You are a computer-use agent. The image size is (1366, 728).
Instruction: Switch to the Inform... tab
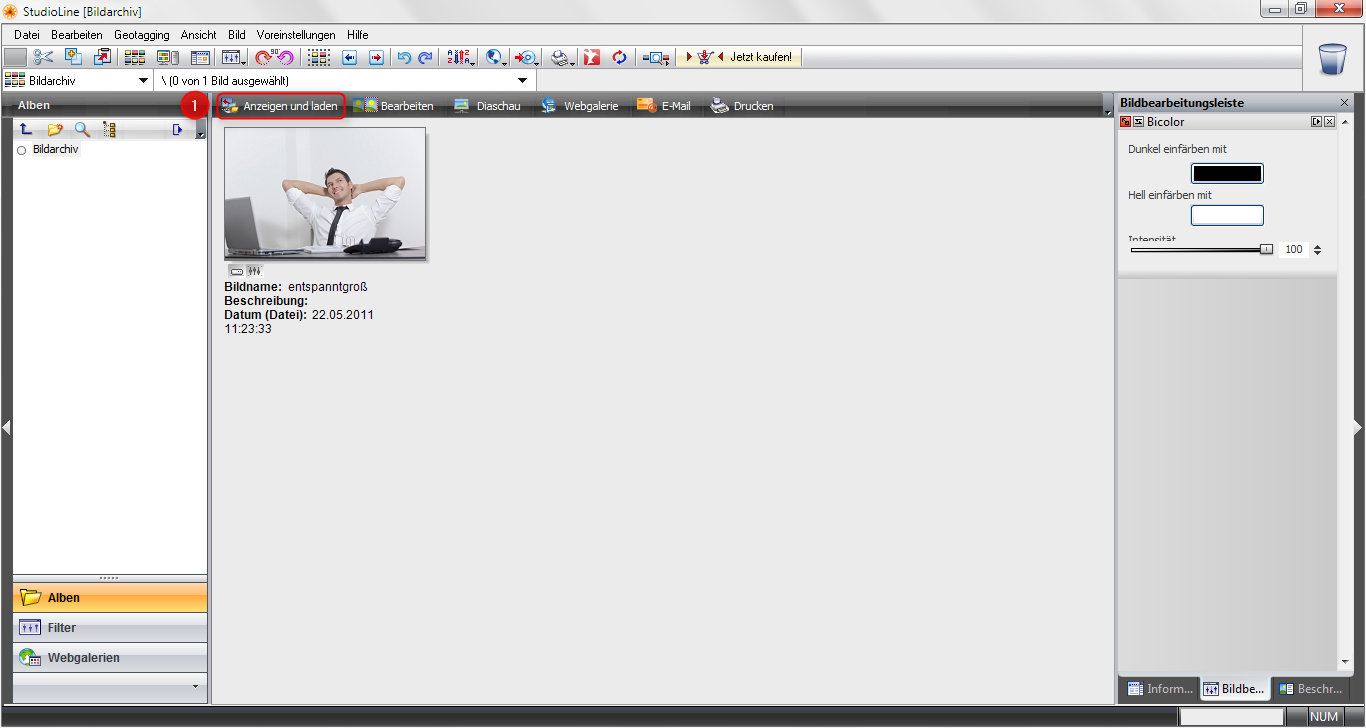(1159, 689)
